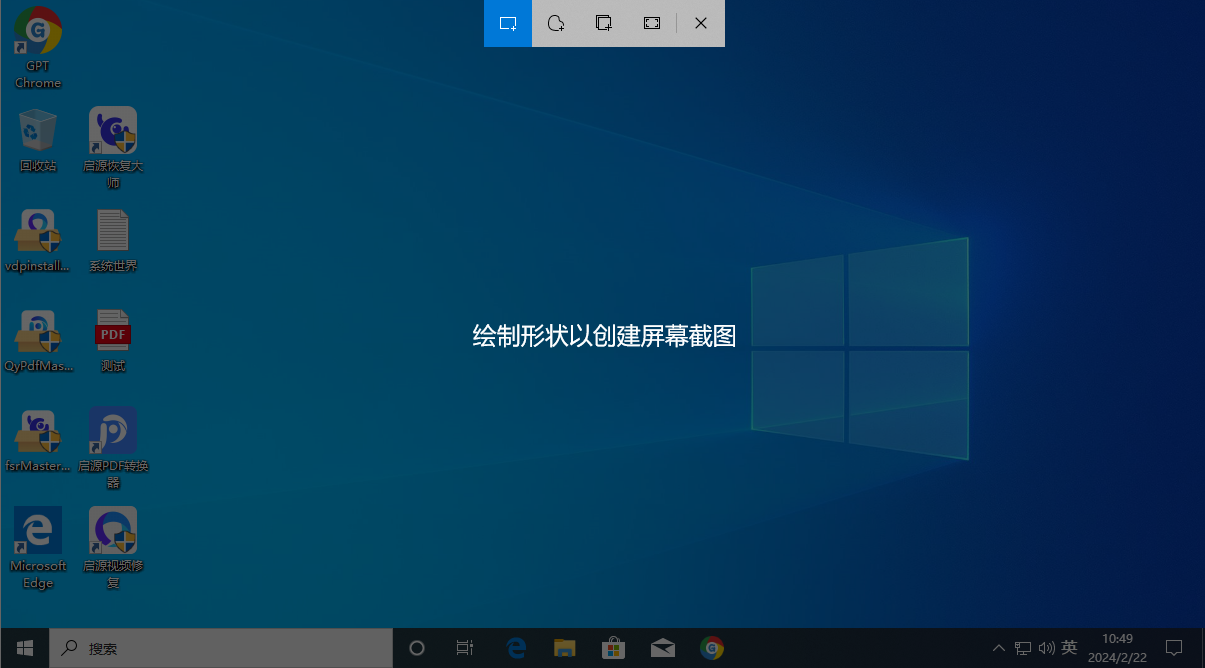Select fullscreen snip mode
This screenshot has height=668, width=1205.
point(652,23)
